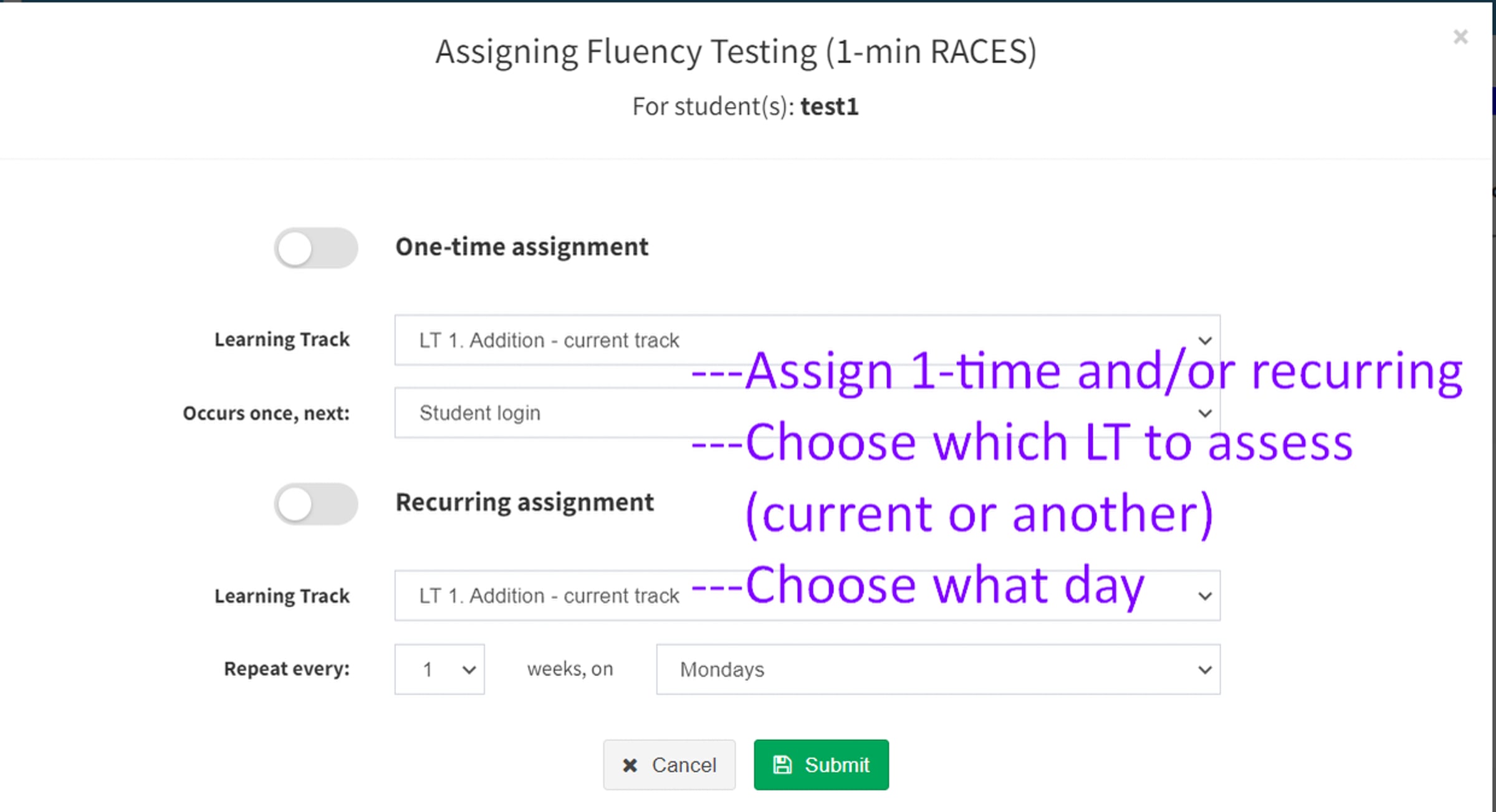Click chevron arrow of one-time Learning Track
1496x812 pixels.
(x=1205, y=341)
